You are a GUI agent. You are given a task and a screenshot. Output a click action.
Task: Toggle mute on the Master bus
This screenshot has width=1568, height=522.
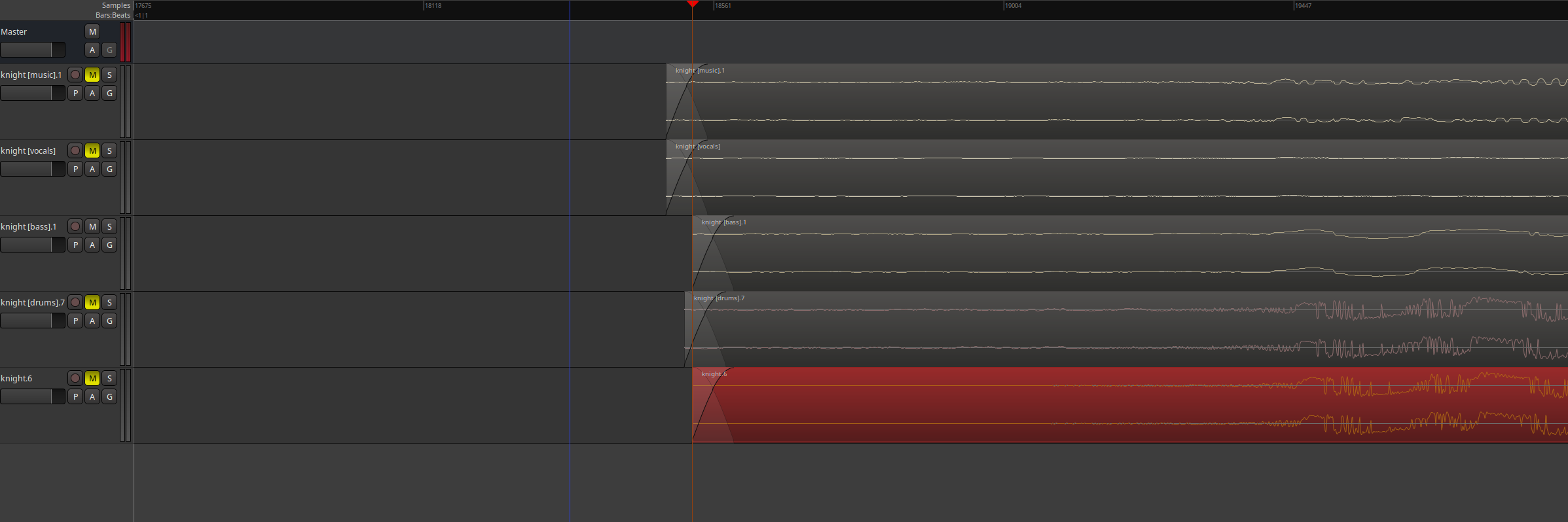(92, 31)
